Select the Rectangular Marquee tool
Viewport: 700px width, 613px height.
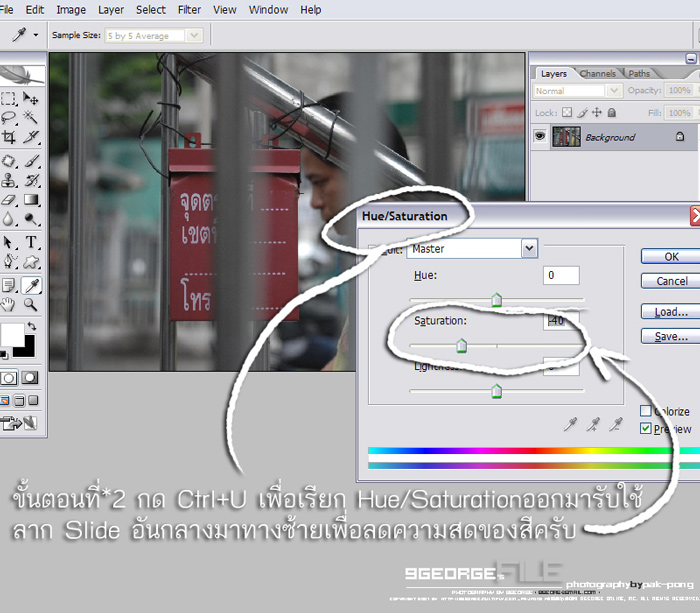point(8,98)
